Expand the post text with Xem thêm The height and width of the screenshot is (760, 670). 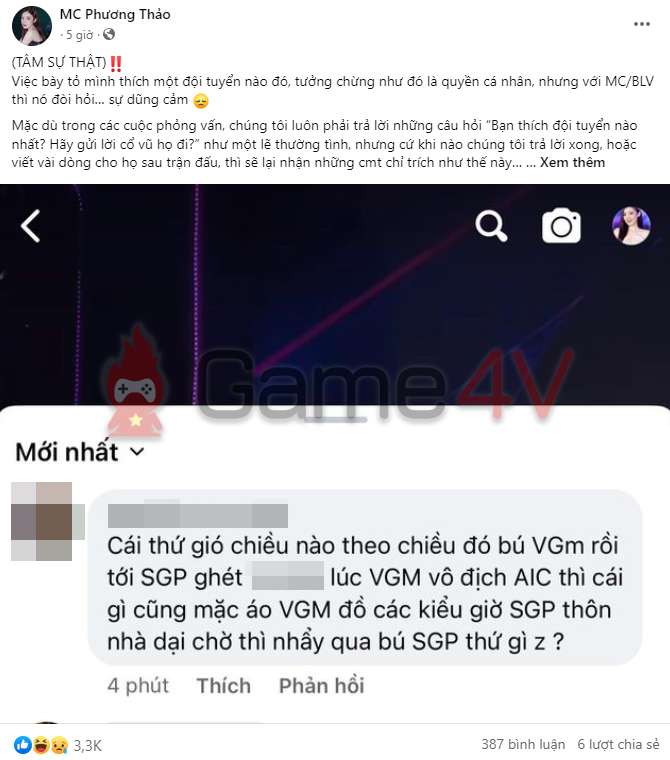(x=573, y=162)
